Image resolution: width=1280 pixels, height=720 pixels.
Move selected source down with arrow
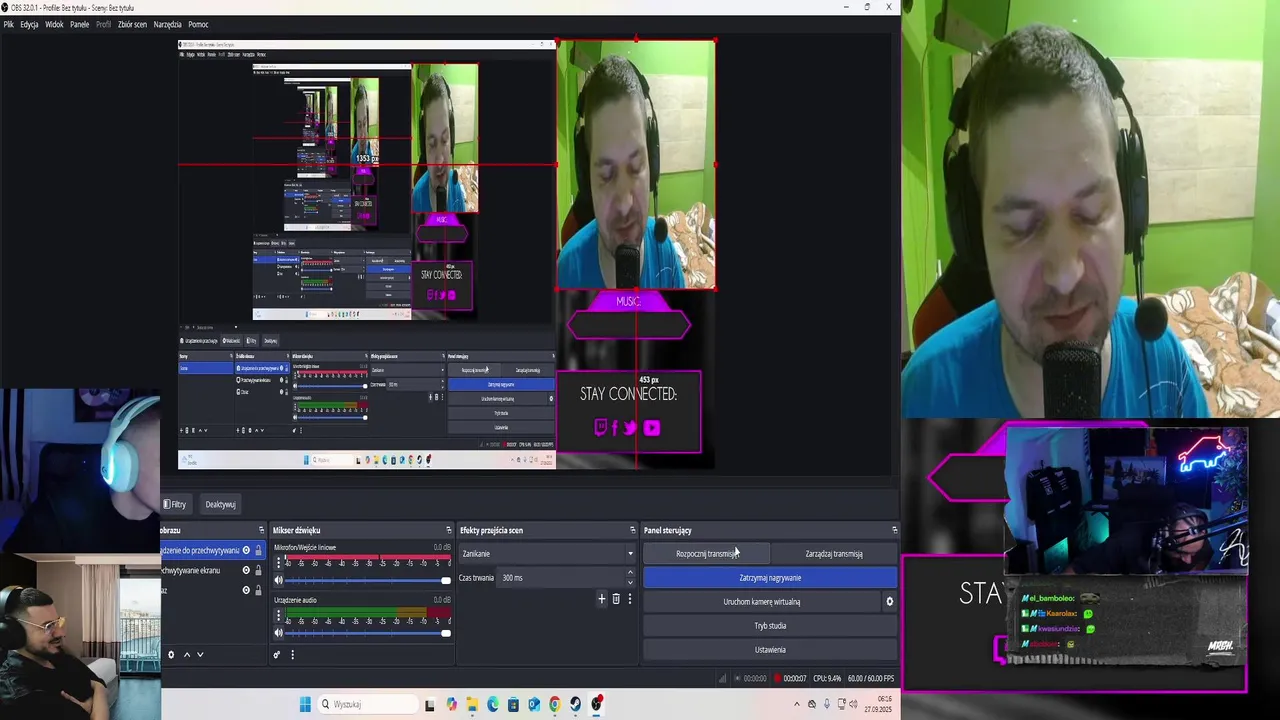click(x=200, y=655)
